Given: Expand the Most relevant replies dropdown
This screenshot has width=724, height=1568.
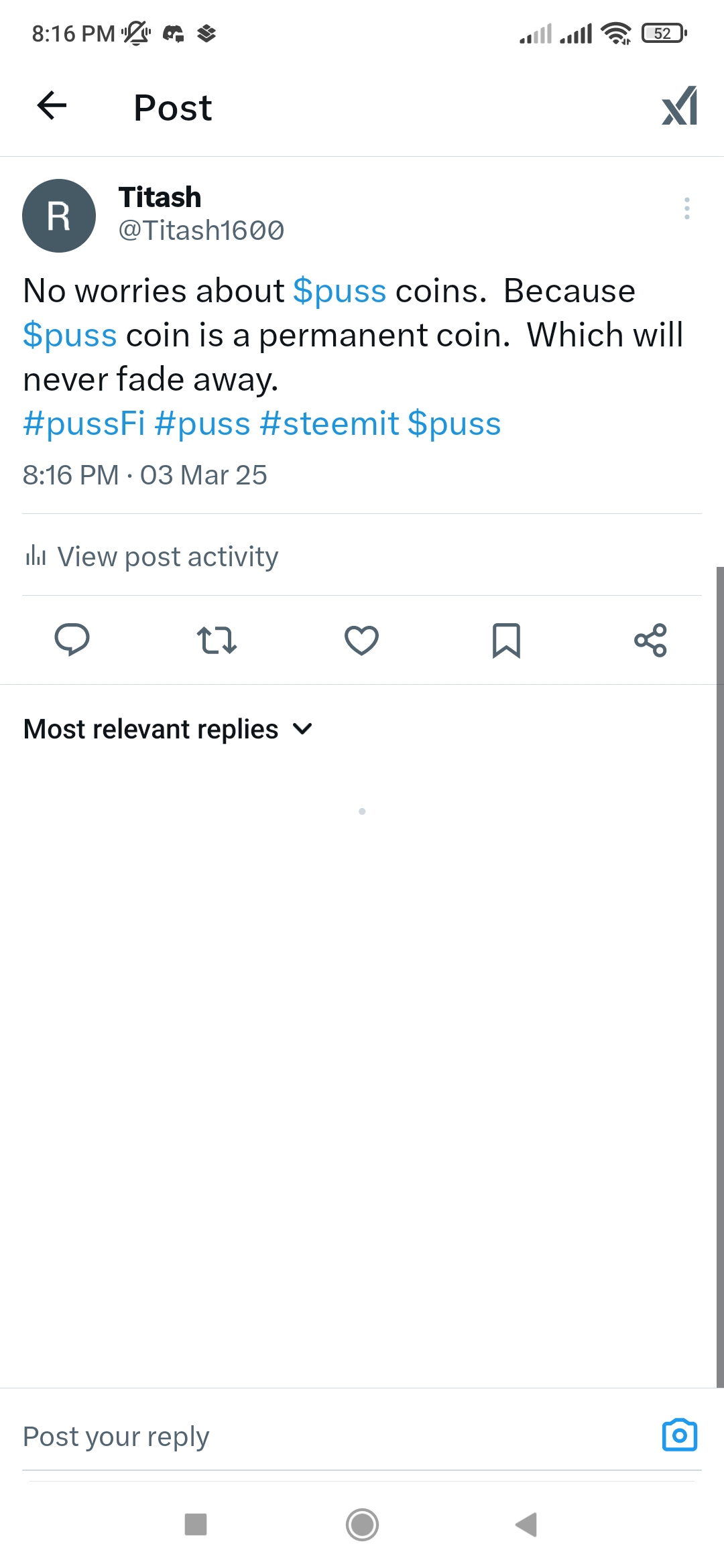Looking at the screenshot, I should pos(168,729).
